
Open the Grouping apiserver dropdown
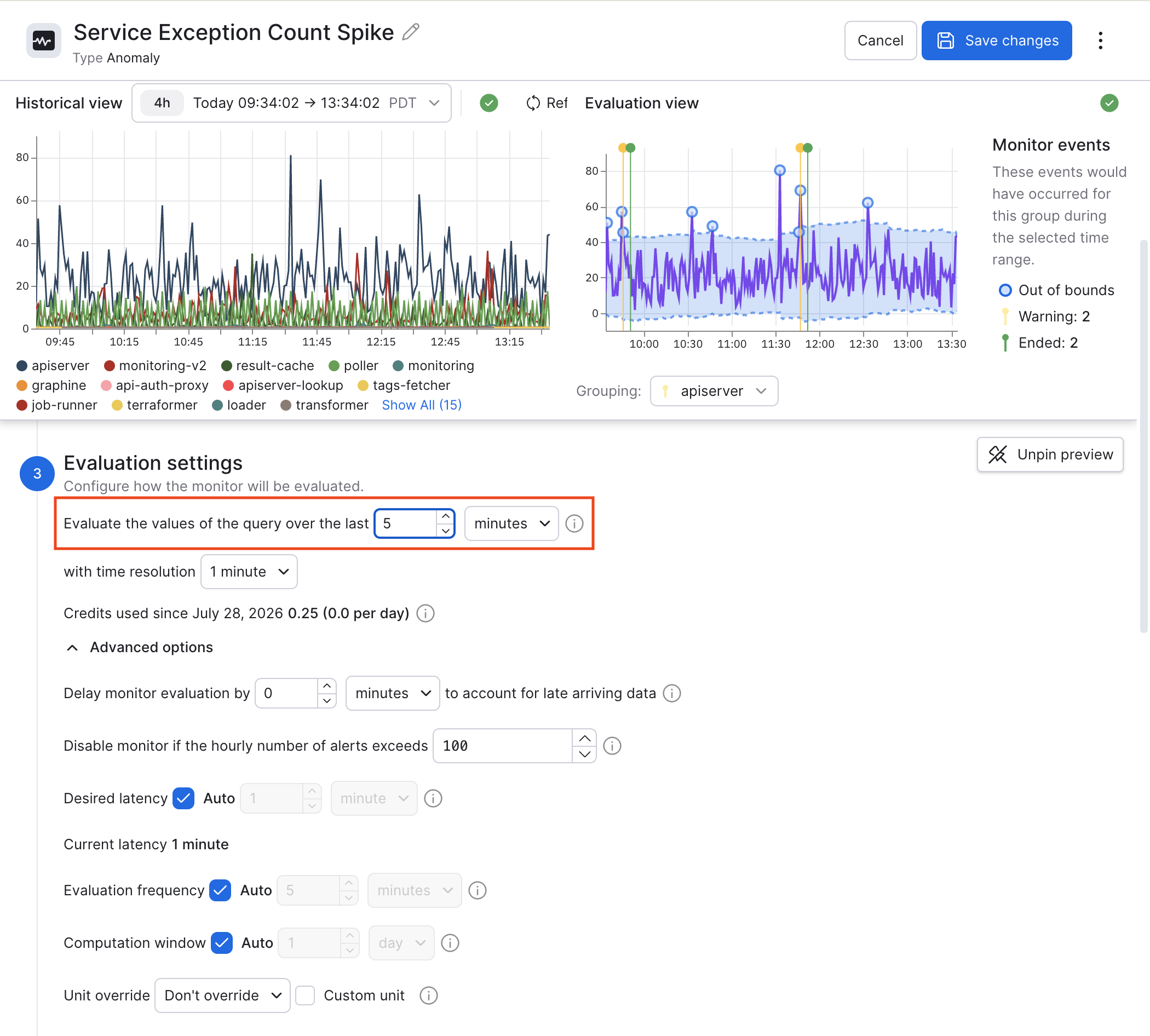(x=714, y=391)
